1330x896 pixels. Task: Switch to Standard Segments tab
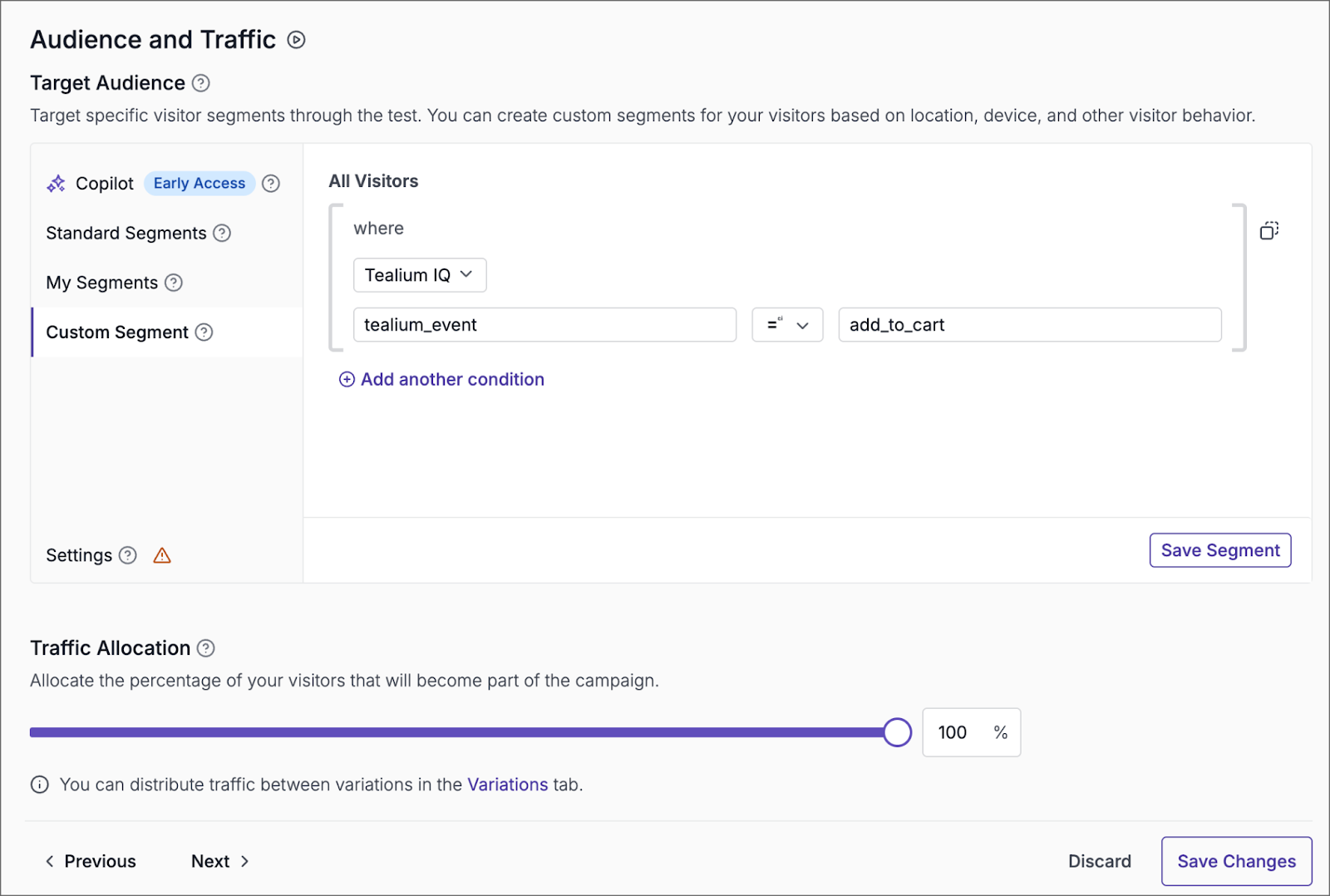[126, 234]
